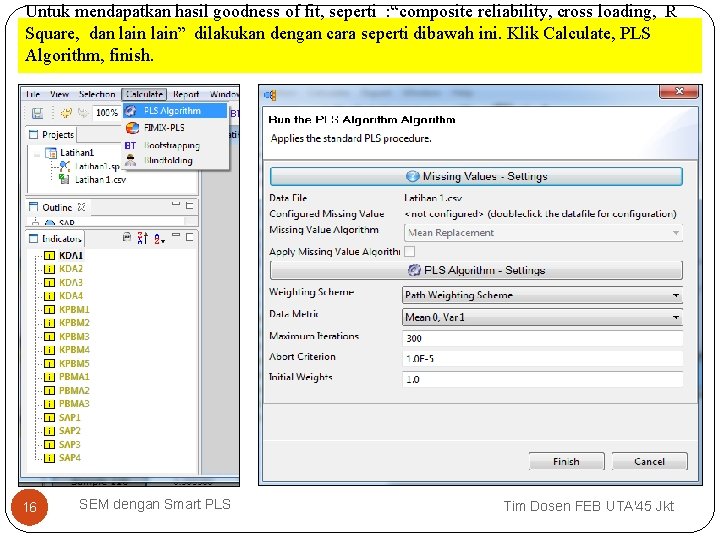720x540 pixels.
Task: Open the numeric sort dropdown in Indicators panel
Action: click(x=160, y=239)
